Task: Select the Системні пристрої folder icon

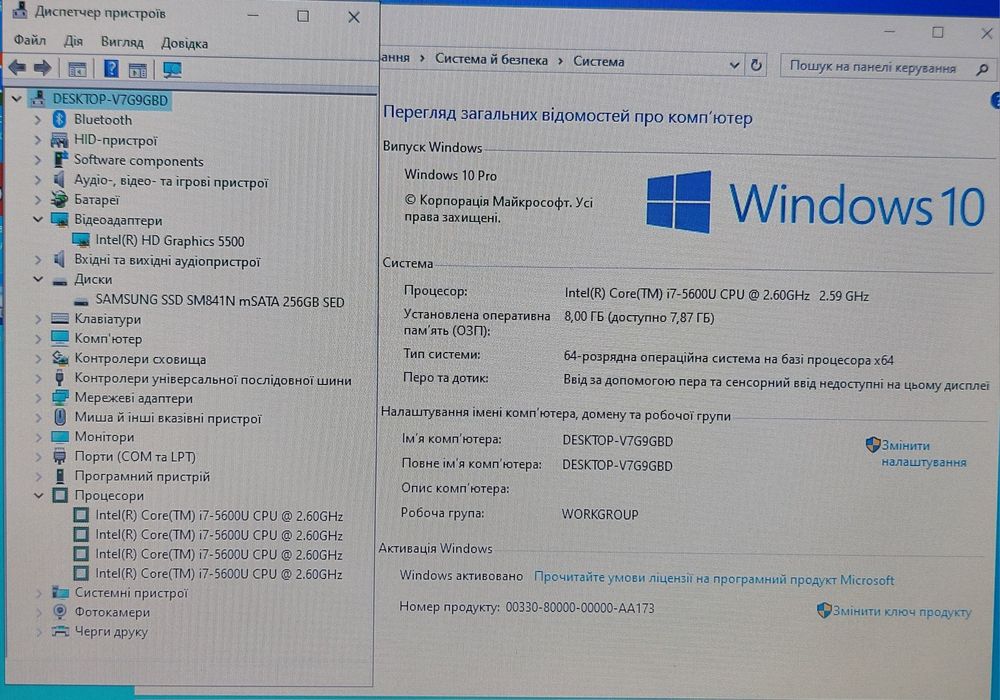Action: tap(60, 592)
